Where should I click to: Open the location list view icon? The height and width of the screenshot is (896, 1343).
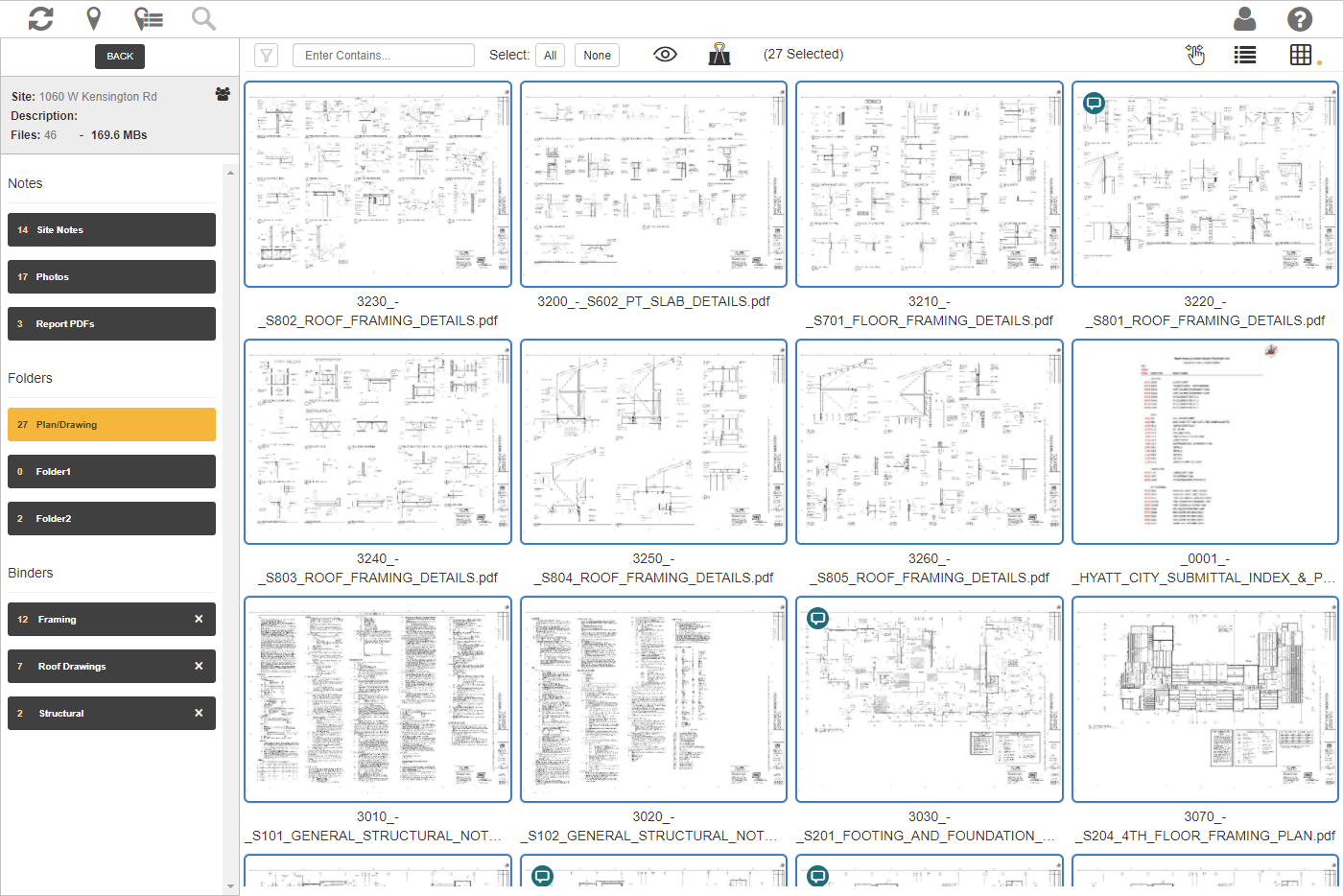148,18
